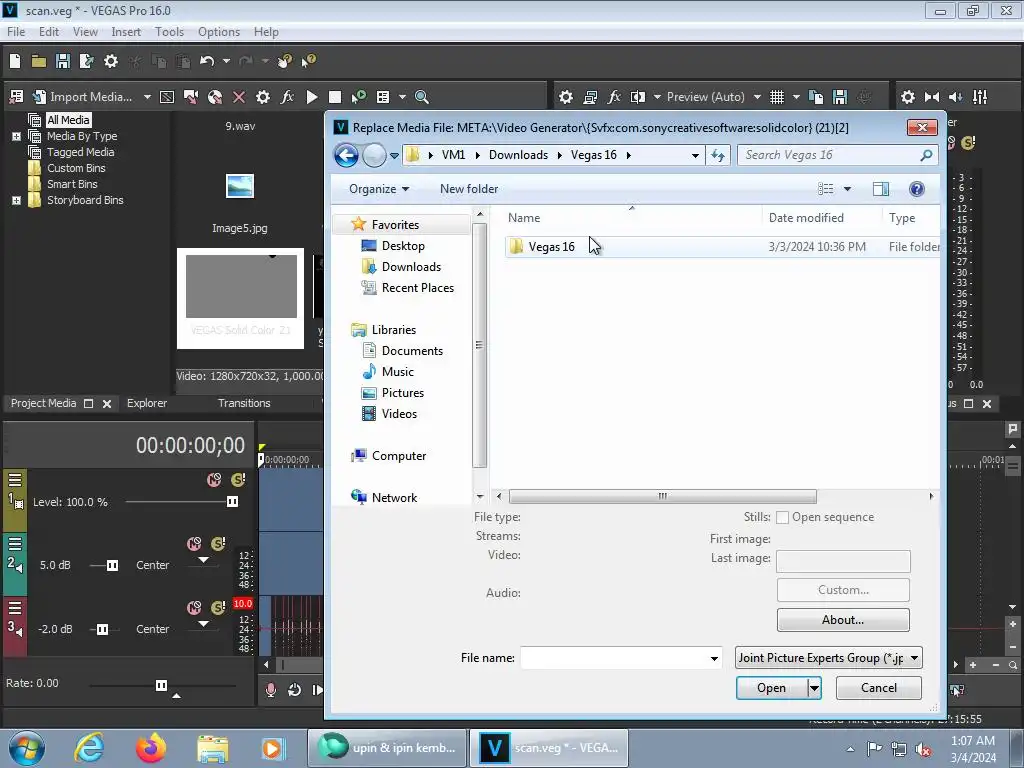Start media preview with the play icon
Image resolution: width=1024 pixels, height=768 pixels.
tap(312, 97)
